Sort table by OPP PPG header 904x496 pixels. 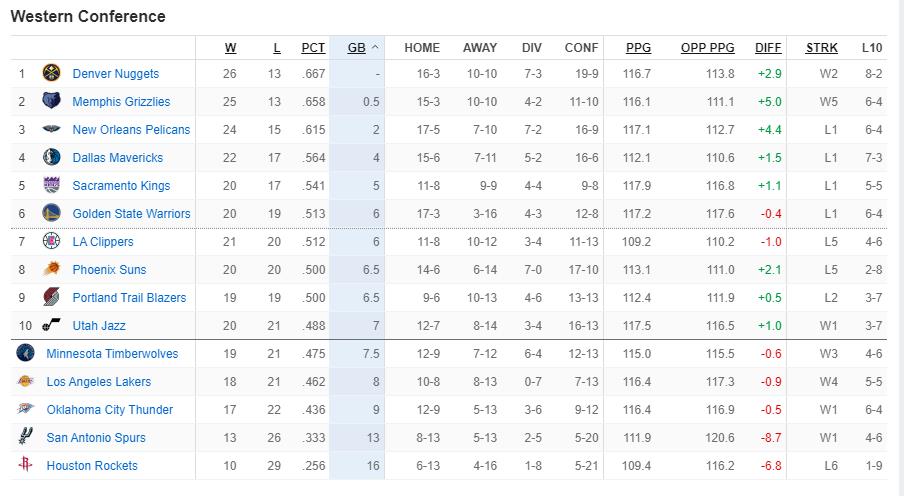(x=707, y=47)
